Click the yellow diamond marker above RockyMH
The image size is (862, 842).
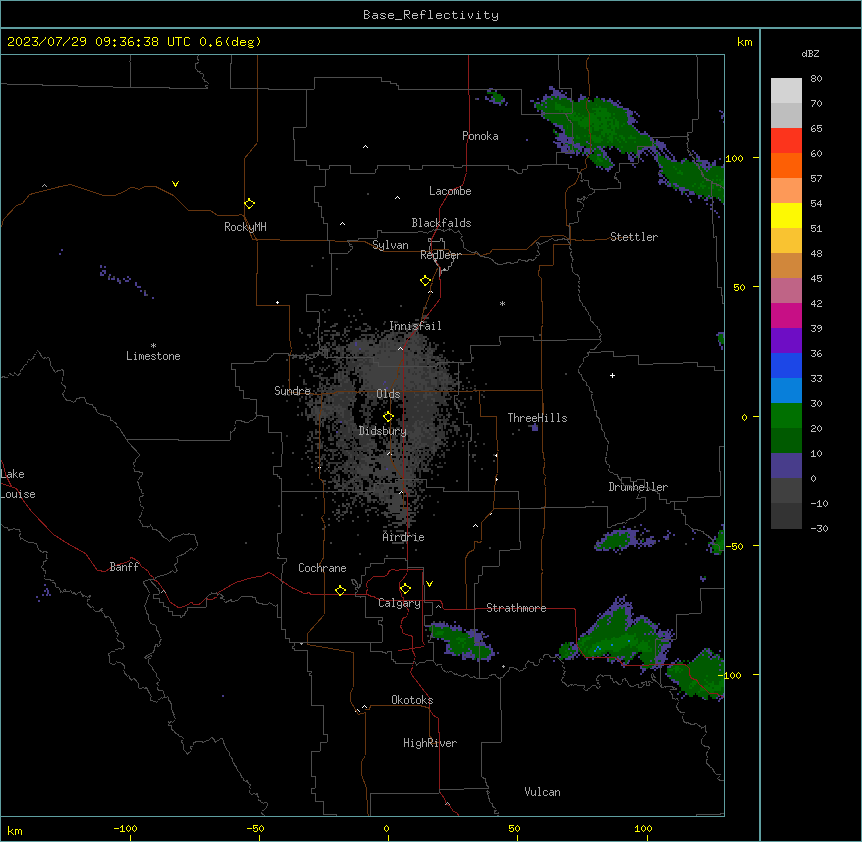(249, 204)
